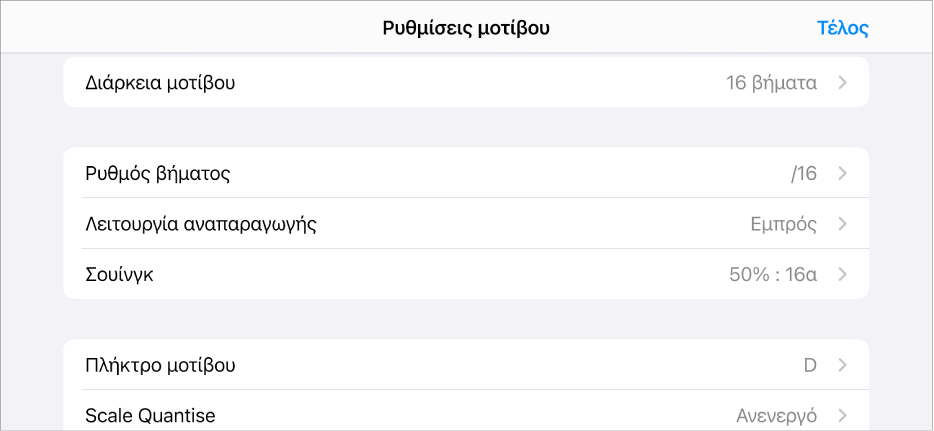Tap the Scale Quantise chevron arrow
934x431 pixels.
(x=843, y=415)
